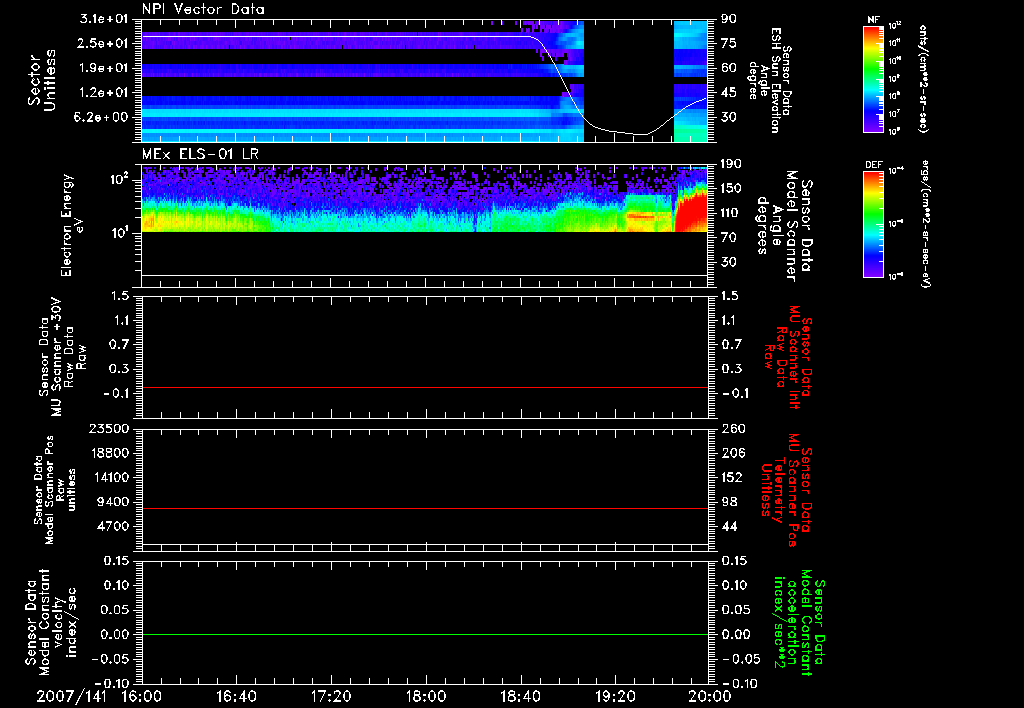Click the 190 Scanner Angle tick label
Viewport: 1024px width, 708px height.
[731, 164]
